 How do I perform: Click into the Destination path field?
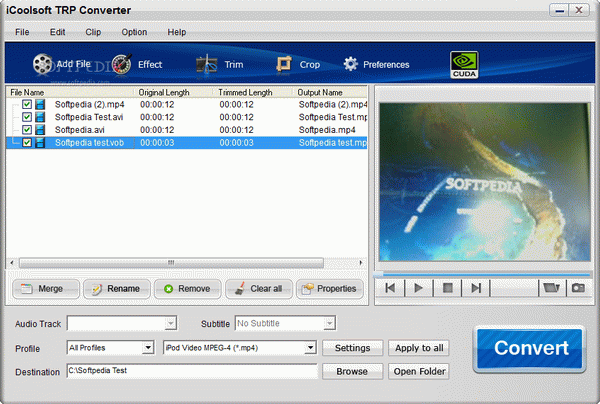tap(192, 371)
